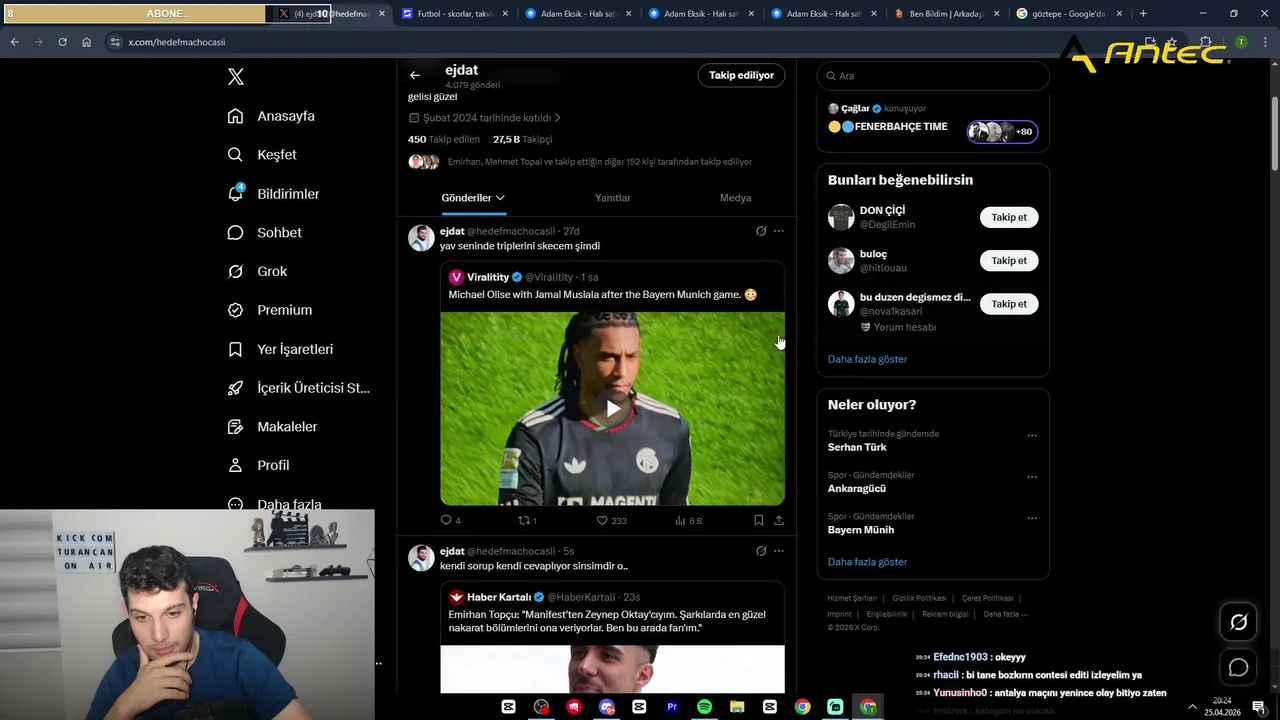The height and width of the screenshot is (720, 1280).
Task: Toggle Takip ediliyor follow button
Action: (741, 75)
